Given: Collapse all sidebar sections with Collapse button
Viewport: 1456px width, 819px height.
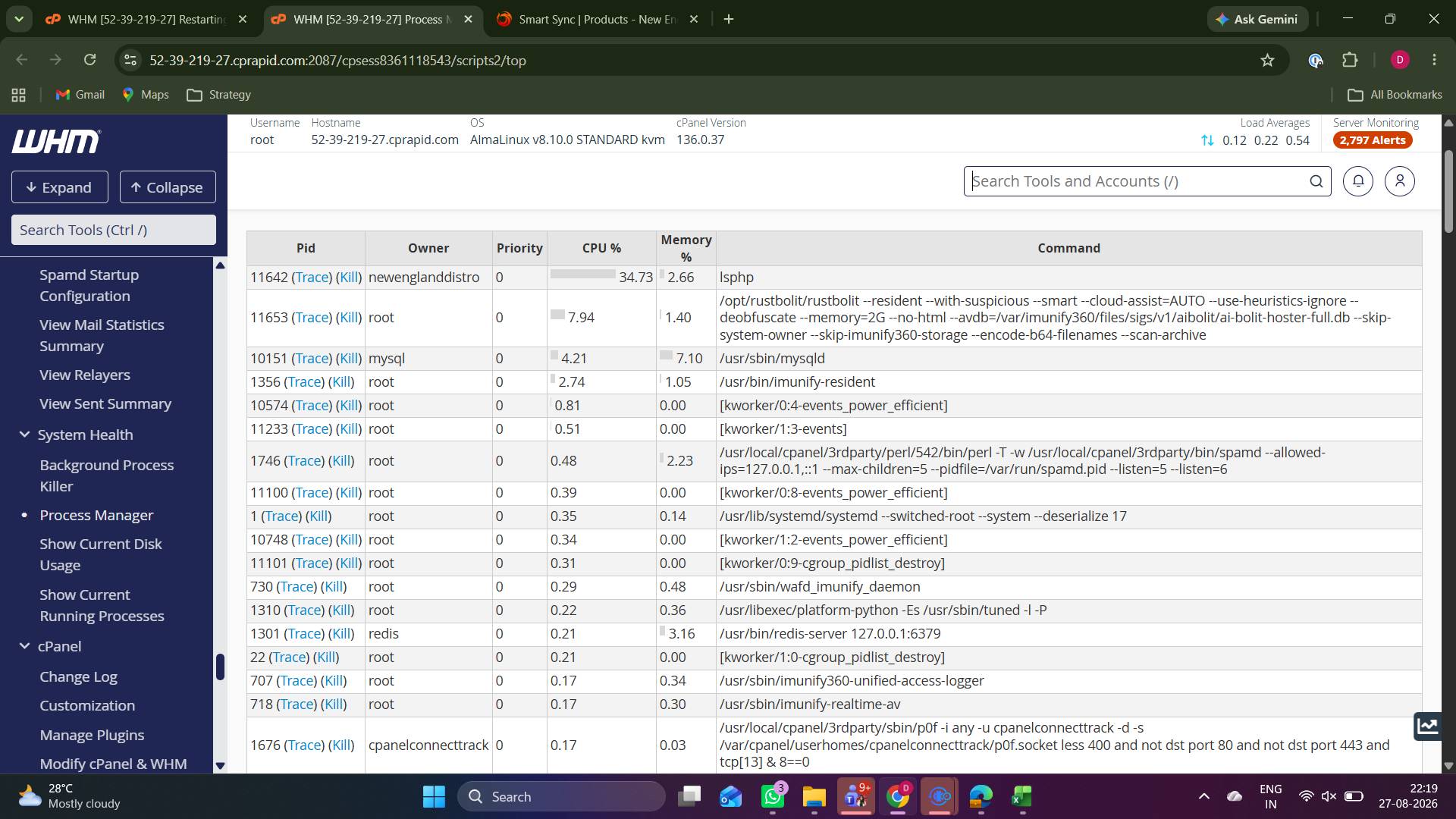Looking at the screenshot, I should [x=168, y=187].
